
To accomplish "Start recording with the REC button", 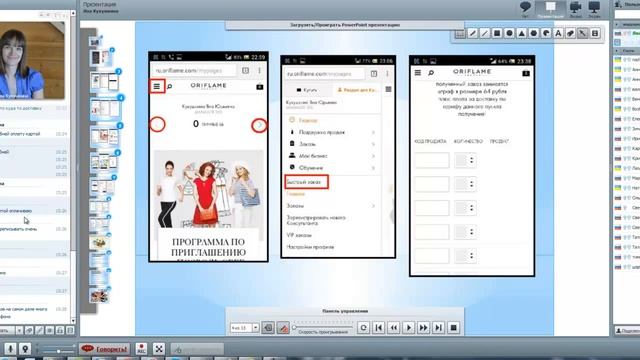I will (141, 349).
